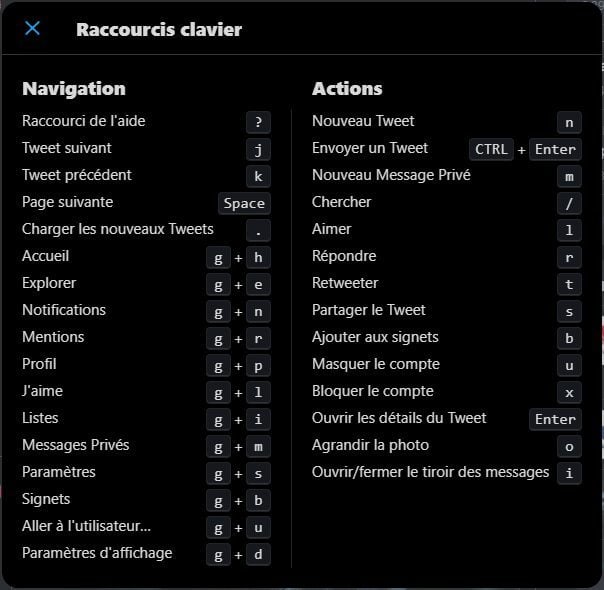Click the 'm' key for Nouveau Message Privé
604x590 pixels.
click(569, 176)
